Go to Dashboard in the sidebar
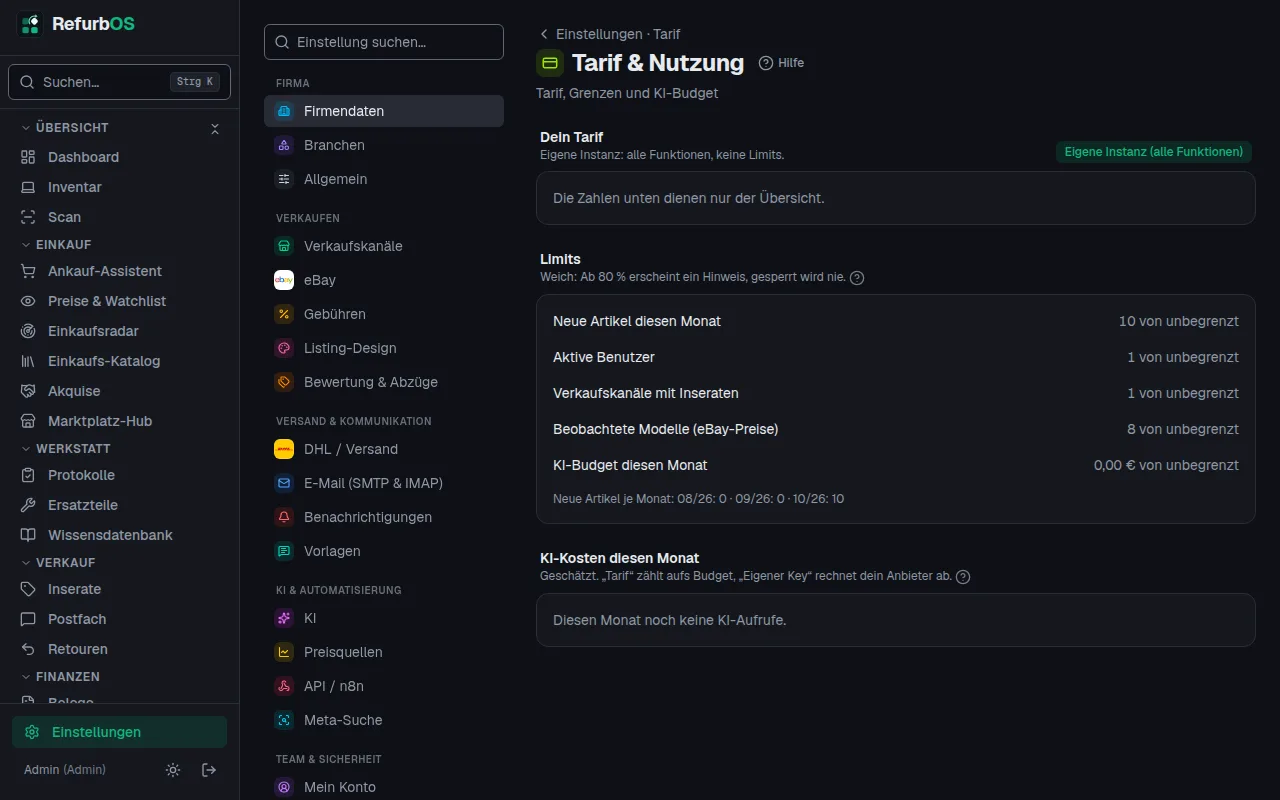 (x=120, y=157)
